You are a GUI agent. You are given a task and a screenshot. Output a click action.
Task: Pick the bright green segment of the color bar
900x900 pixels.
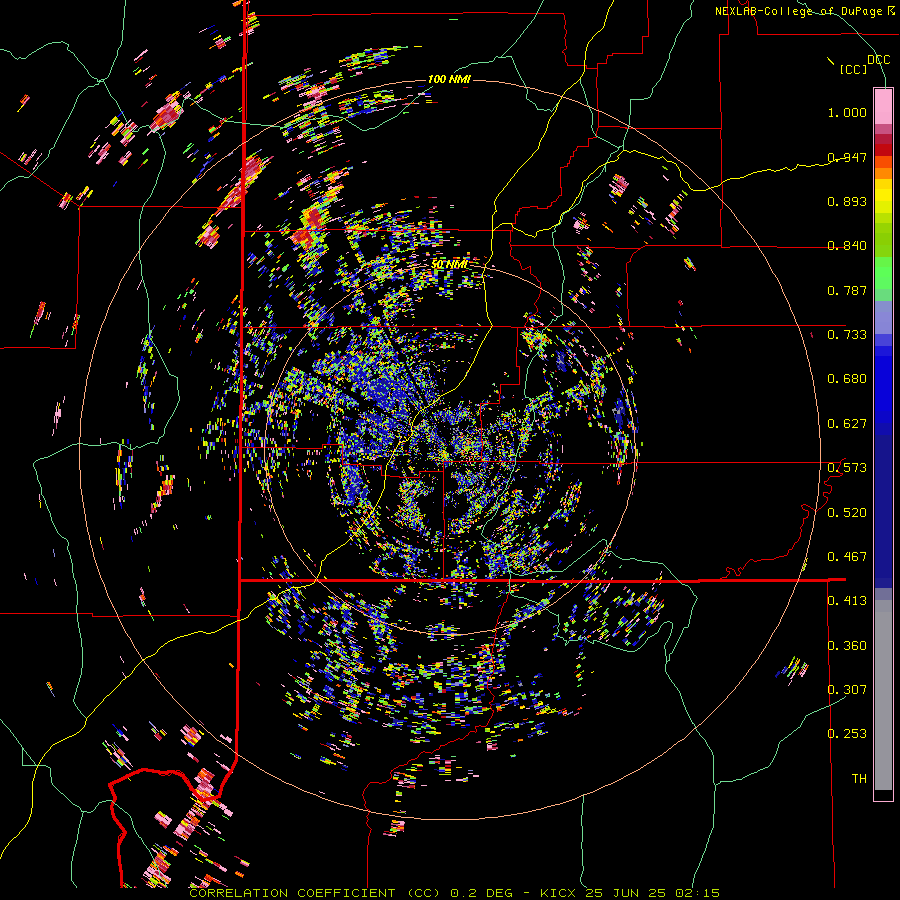tap(883, 273)
